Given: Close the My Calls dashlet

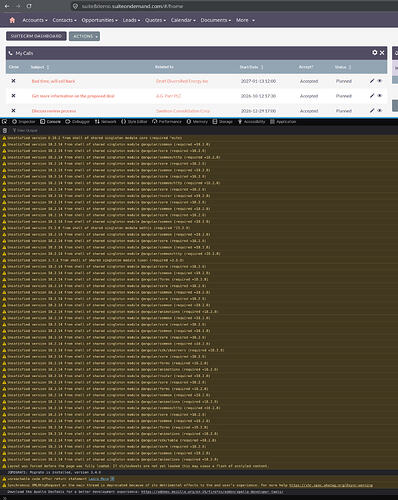Looking at the screenshot, I should coord(382,53).
